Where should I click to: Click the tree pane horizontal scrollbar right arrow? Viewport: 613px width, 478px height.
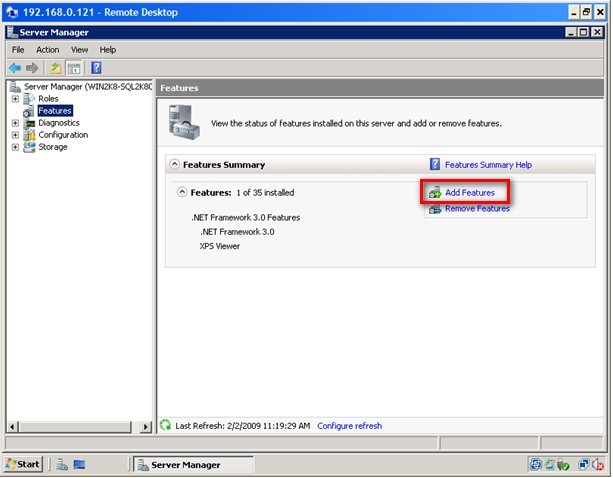145,427
